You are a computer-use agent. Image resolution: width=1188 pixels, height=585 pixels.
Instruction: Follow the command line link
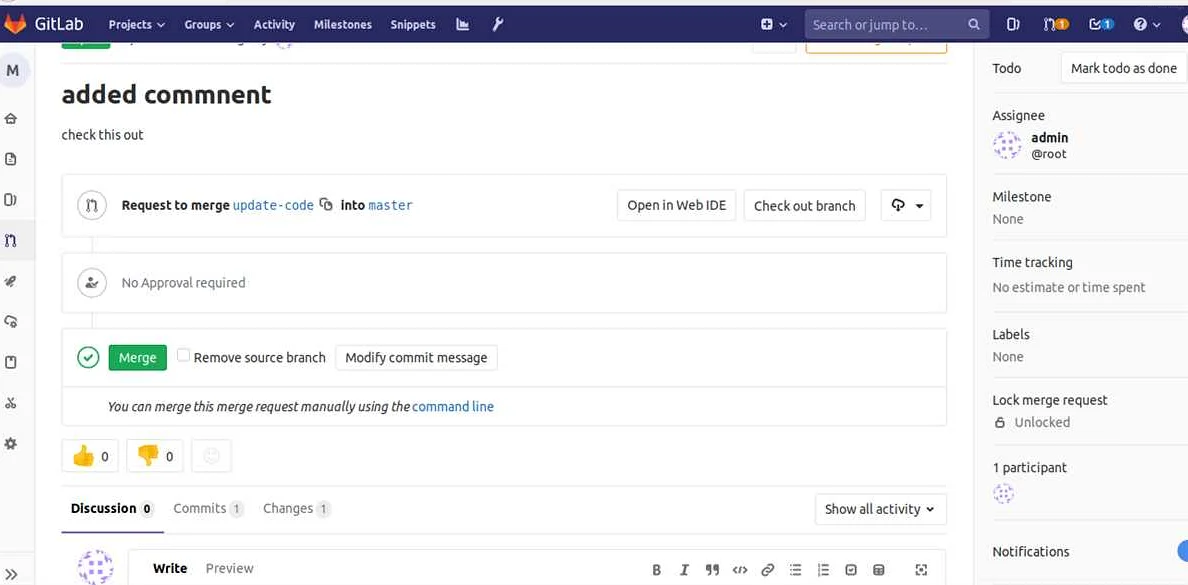pyautogui.click(x=452, y=406)
